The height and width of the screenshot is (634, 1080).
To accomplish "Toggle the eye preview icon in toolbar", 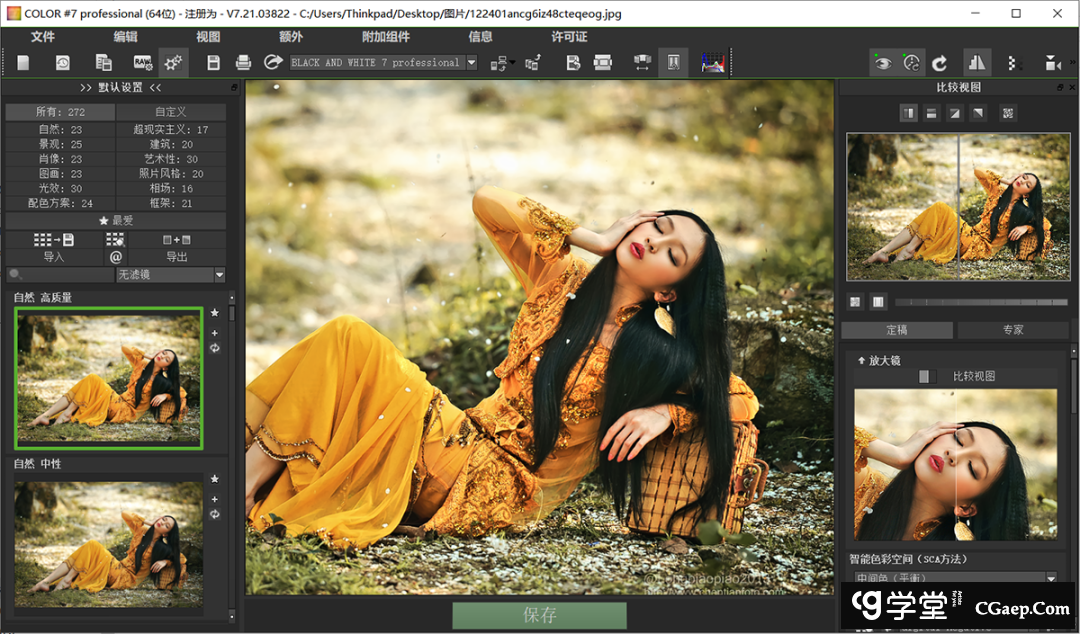I will click(x=882, y=63).
